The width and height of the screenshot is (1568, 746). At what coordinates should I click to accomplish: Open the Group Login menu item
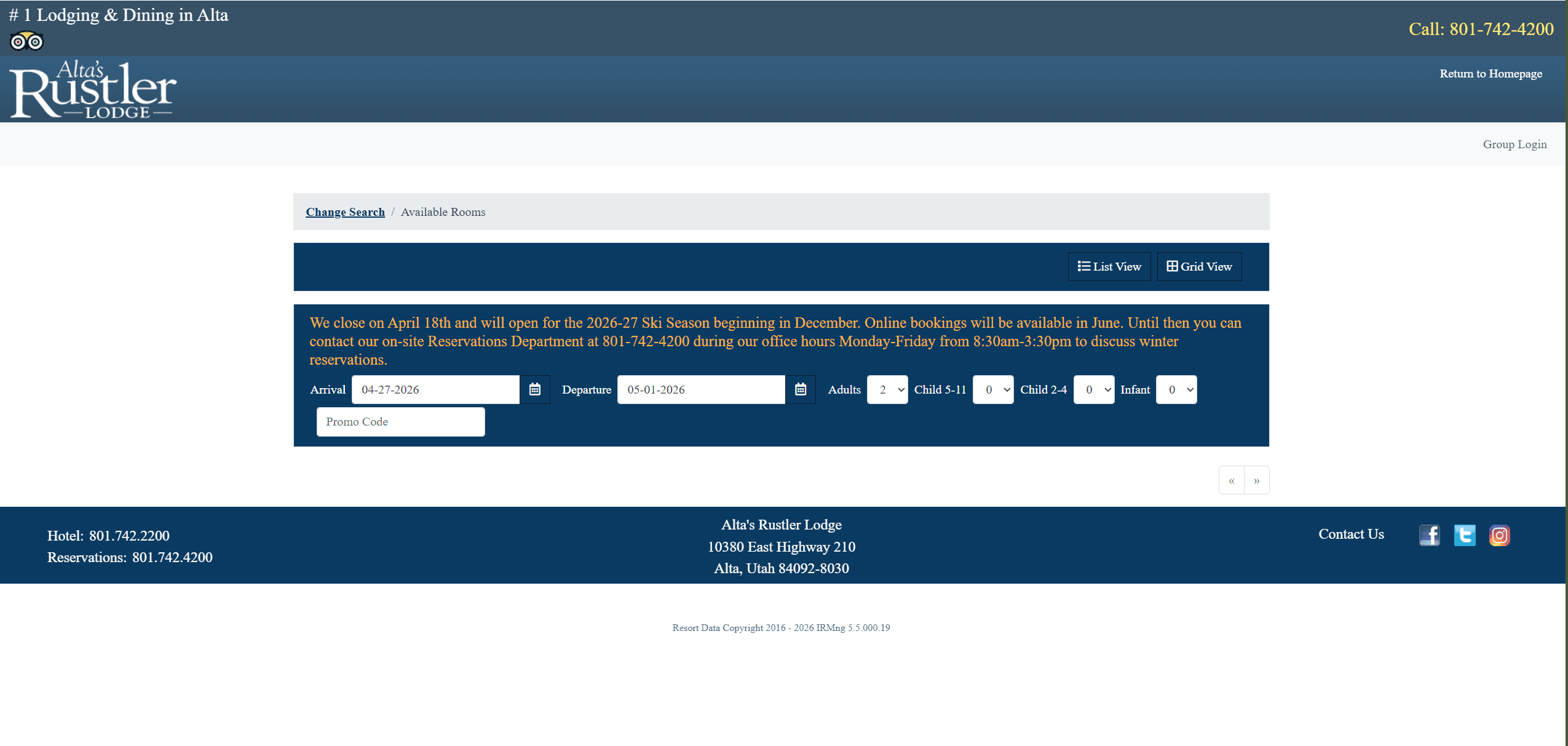(x=1514, y=144)
